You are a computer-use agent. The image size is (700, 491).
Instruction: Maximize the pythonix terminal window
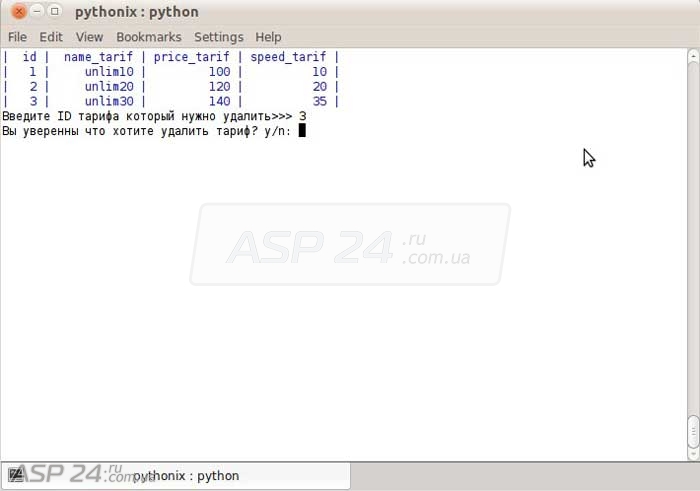[x=54, y=12]
